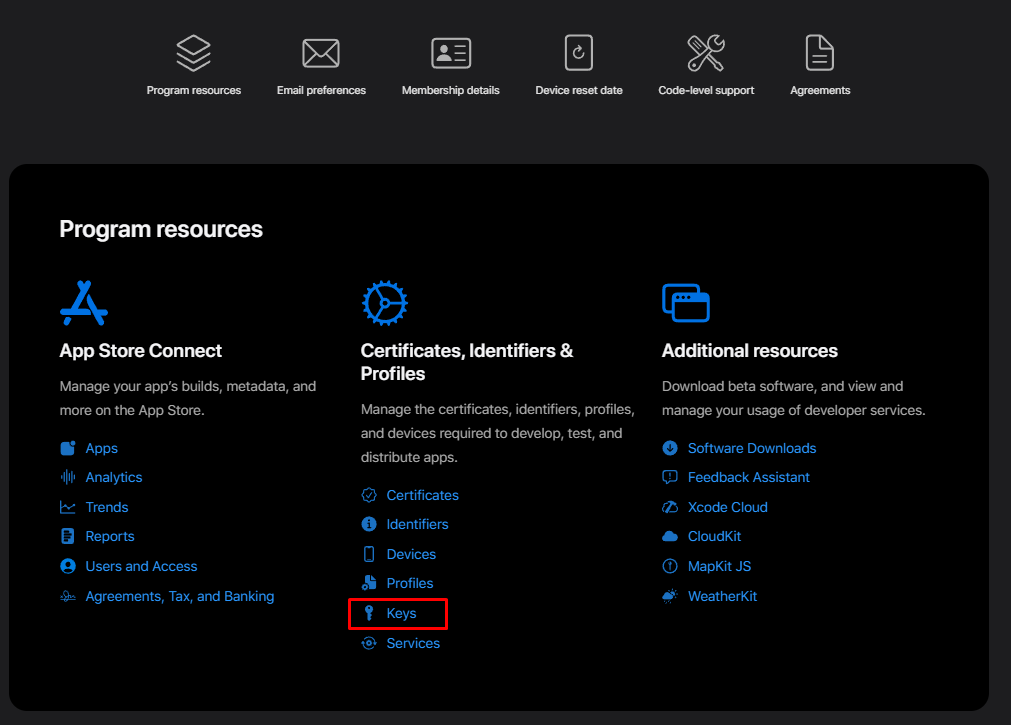
Task: Click the Additional resources heading
Action: click(750, 351)
